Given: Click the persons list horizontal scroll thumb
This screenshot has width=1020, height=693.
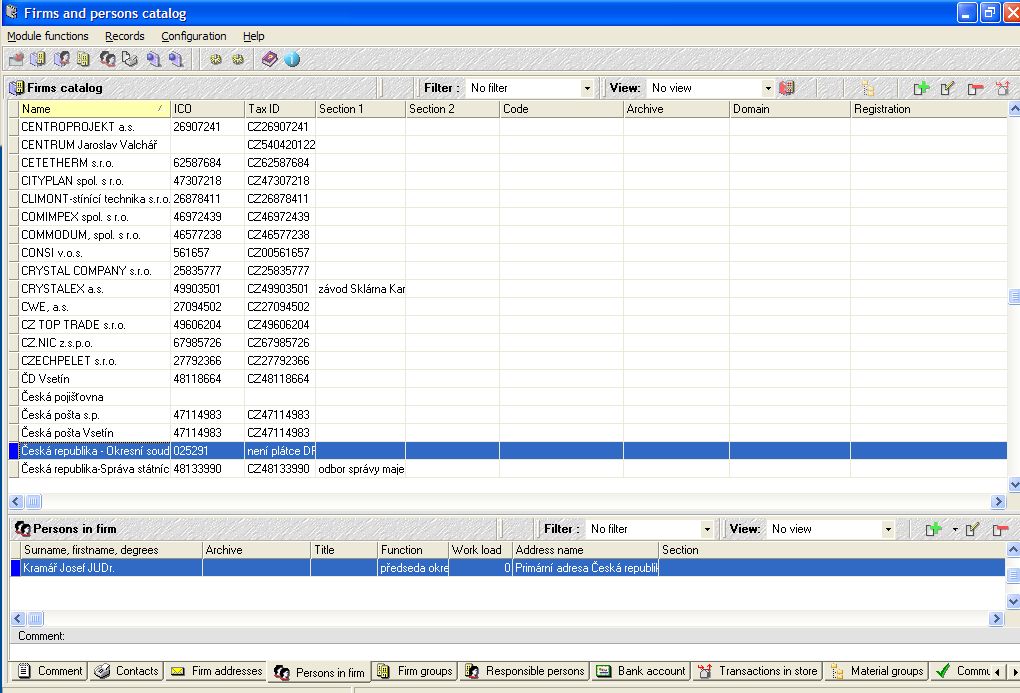Looking at the screenshot, I should pyautogui.click(x=36, y=619).
